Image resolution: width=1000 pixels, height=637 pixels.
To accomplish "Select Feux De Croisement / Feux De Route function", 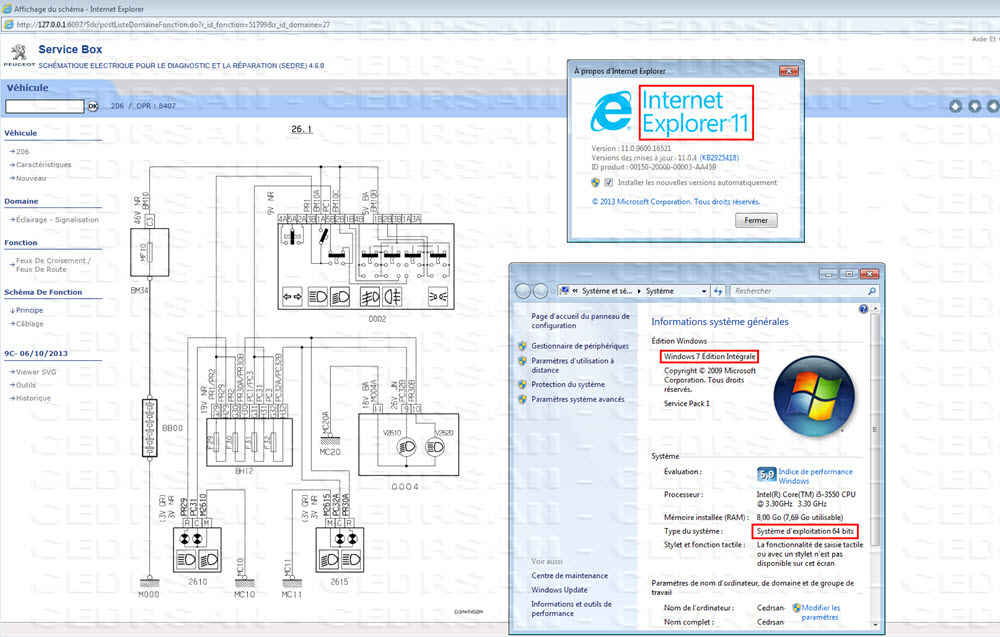I will click(x=54, y=265).
